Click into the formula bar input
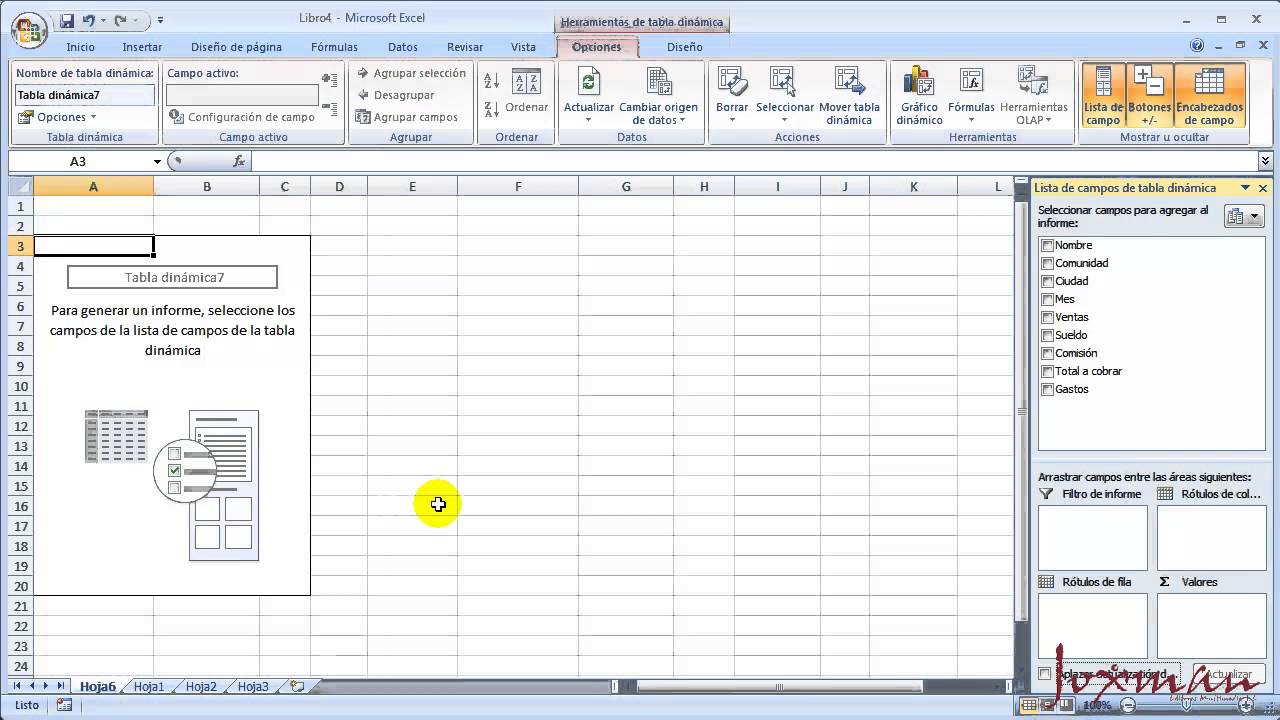This screenshot has height=720, width=1280. [x=754, y=161]
